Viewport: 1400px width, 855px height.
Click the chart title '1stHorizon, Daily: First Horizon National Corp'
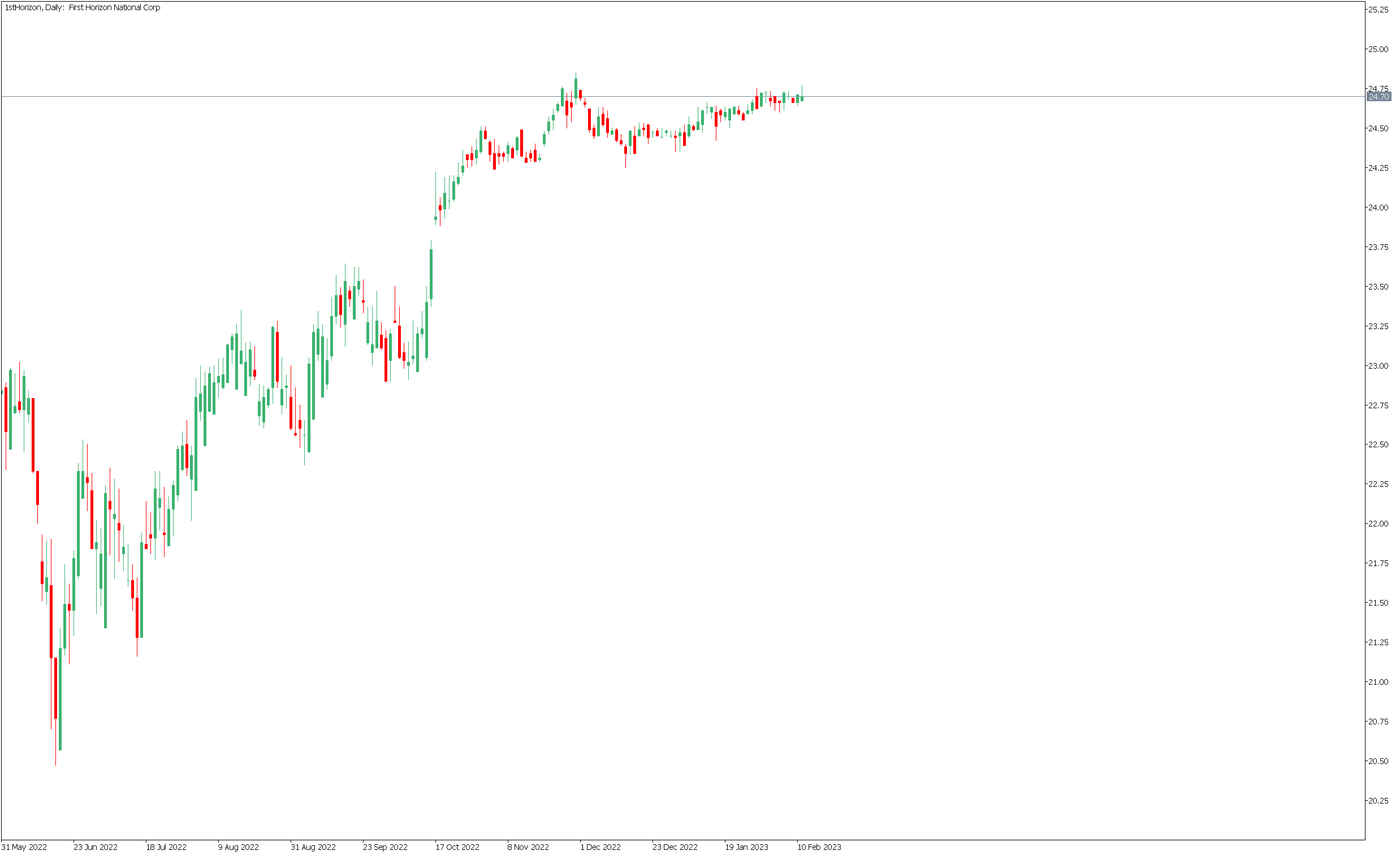(x=83, y=7)
